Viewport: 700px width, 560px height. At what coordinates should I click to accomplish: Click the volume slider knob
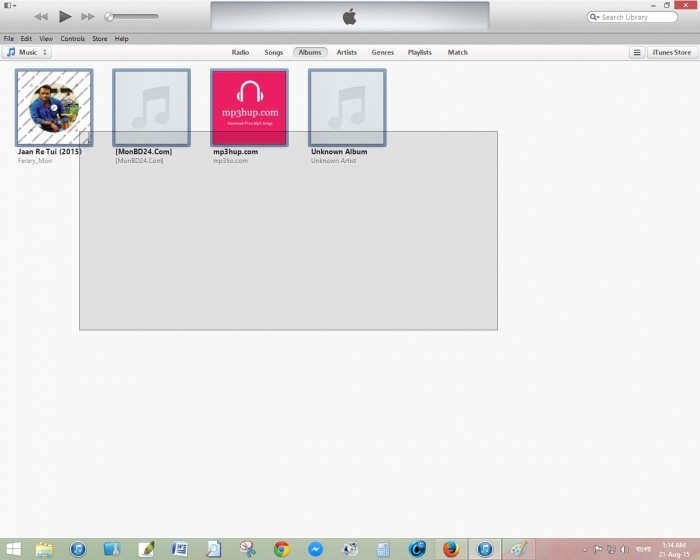[x=108, y=17]
